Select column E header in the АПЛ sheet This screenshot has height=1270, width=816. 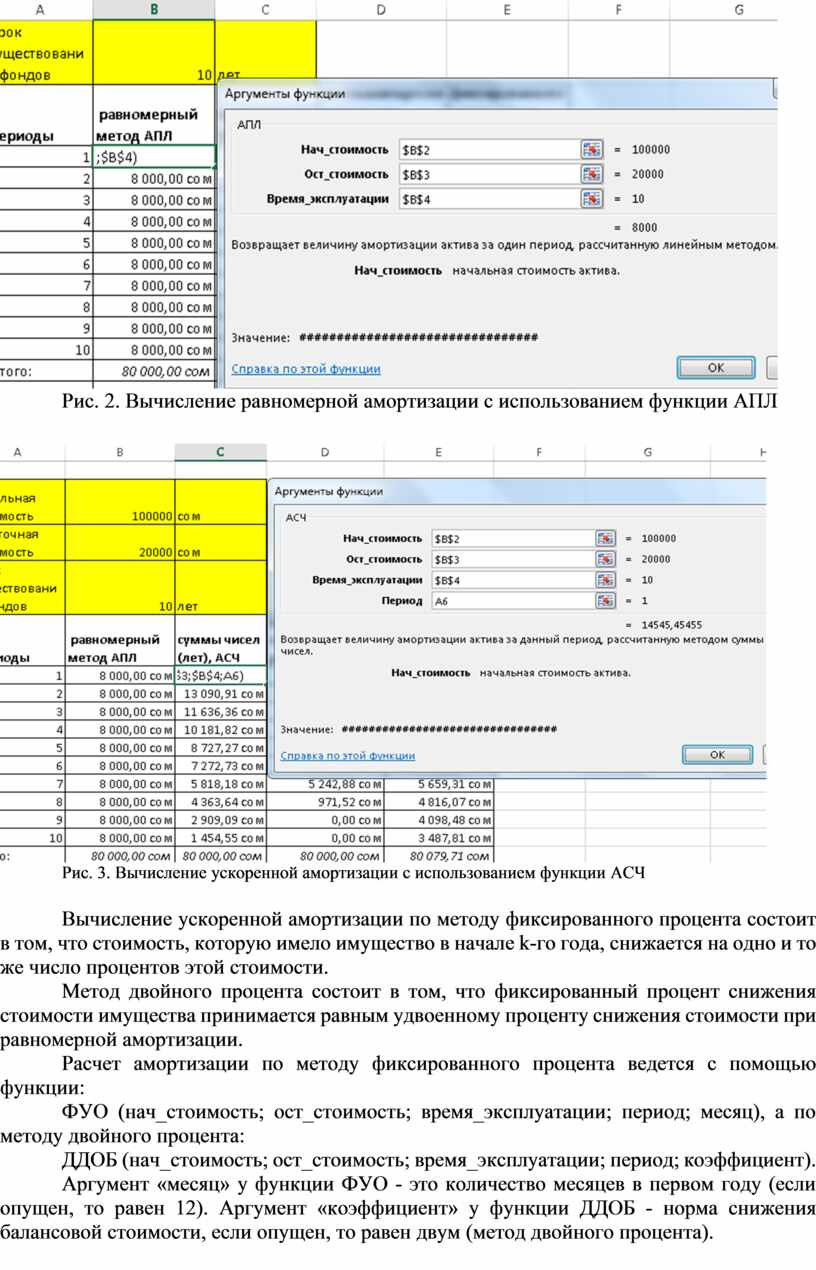[506, 9]
